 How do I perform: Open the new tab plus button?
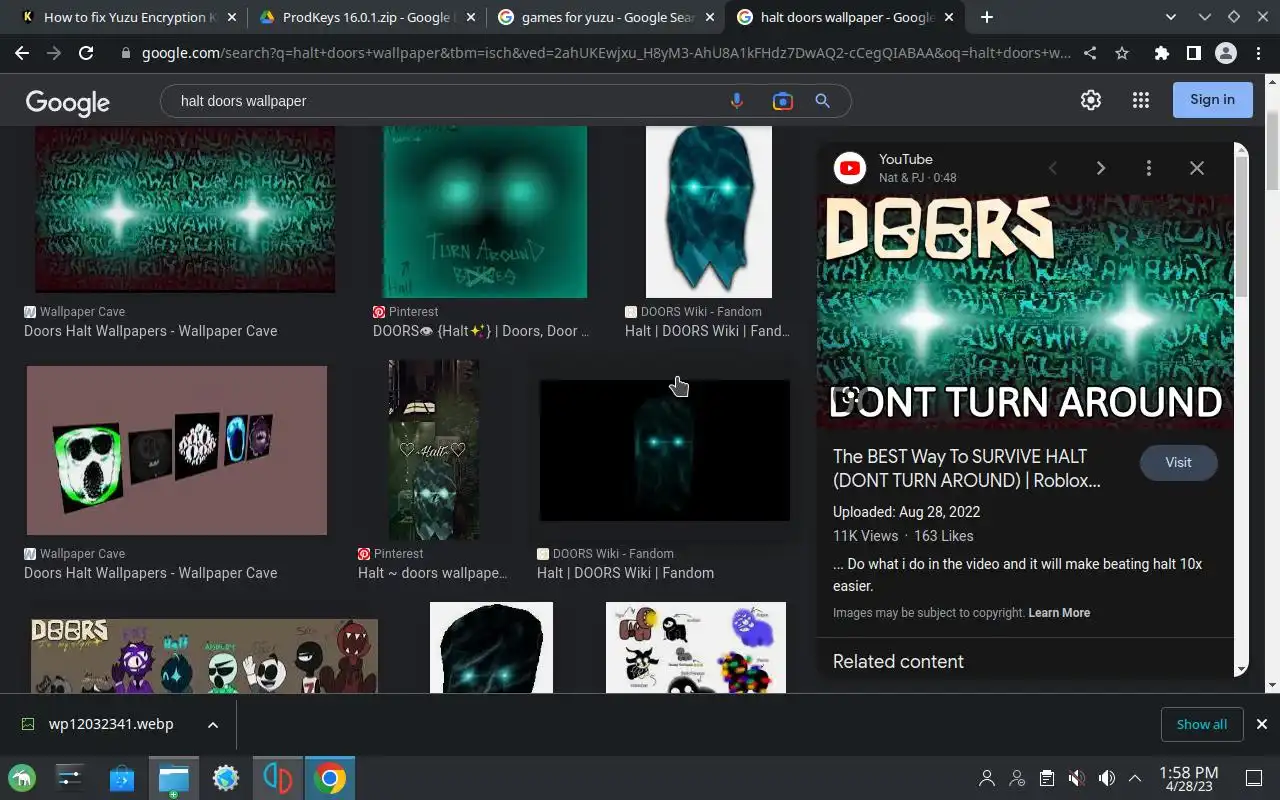(x=987, y=17)
